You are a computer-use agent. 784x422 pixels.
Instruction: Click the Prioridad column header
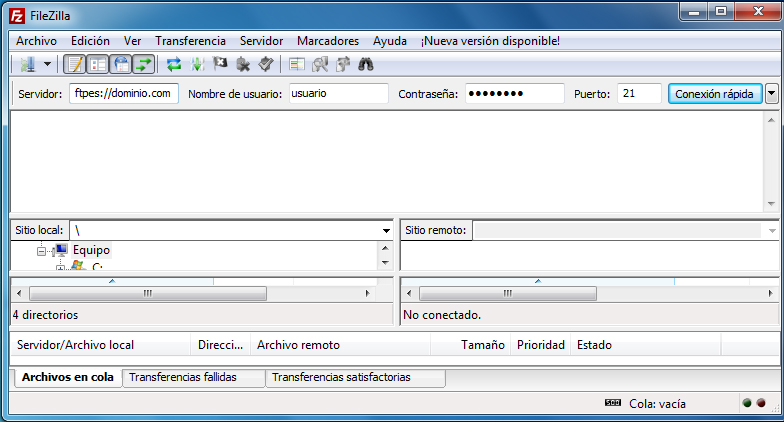540,345
